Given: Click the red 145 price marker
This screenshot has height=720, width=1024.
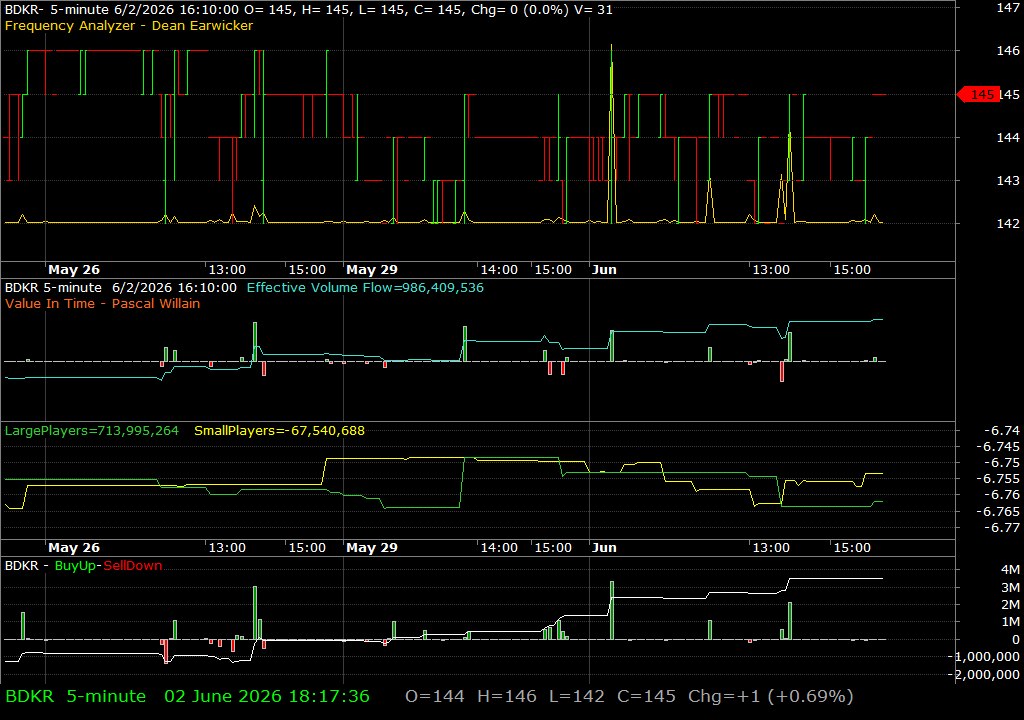Looking at the screenshot, I should [978, 95].
